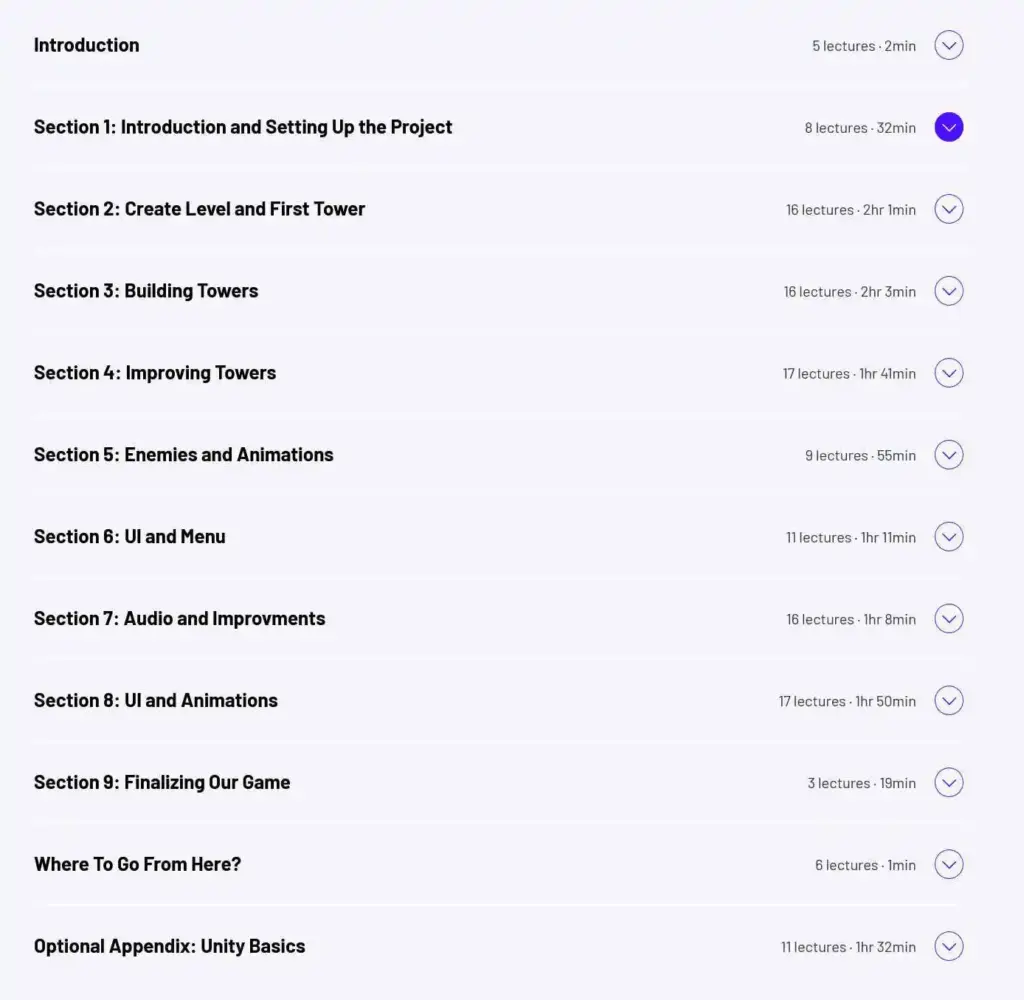Expand Section 4 Improving Towers arrow icon
Image resolution: width=1024 pixels, height=1000 pixels.
[x=948, y=373]
